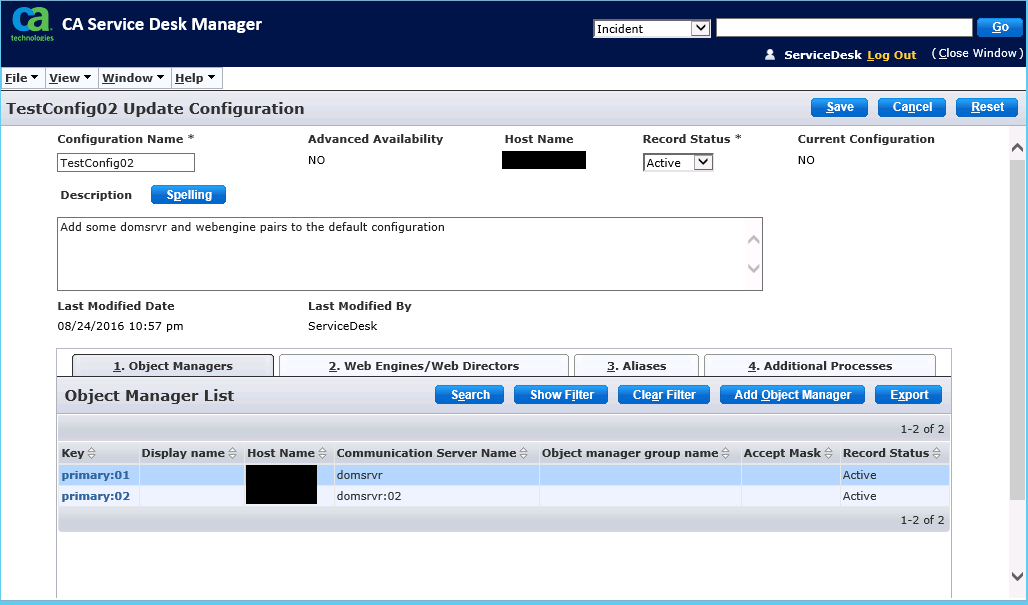
Task: Click the CA Technologies logo
Action: pyautogui.click(x=29, y=25)
